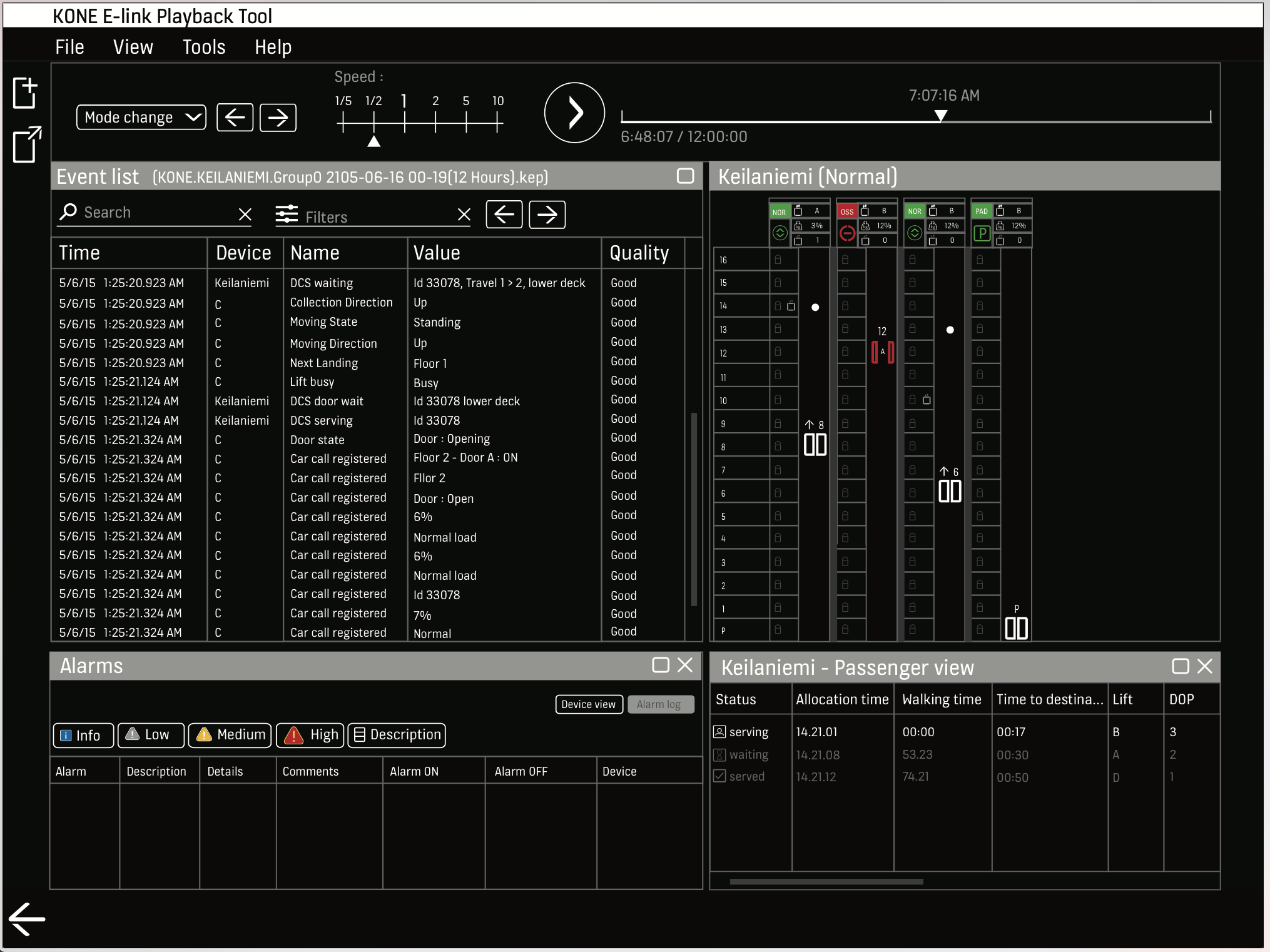The width and height of the screenshot is (1270, 952).
Task: Open the View menu
Action: [133, 47]
